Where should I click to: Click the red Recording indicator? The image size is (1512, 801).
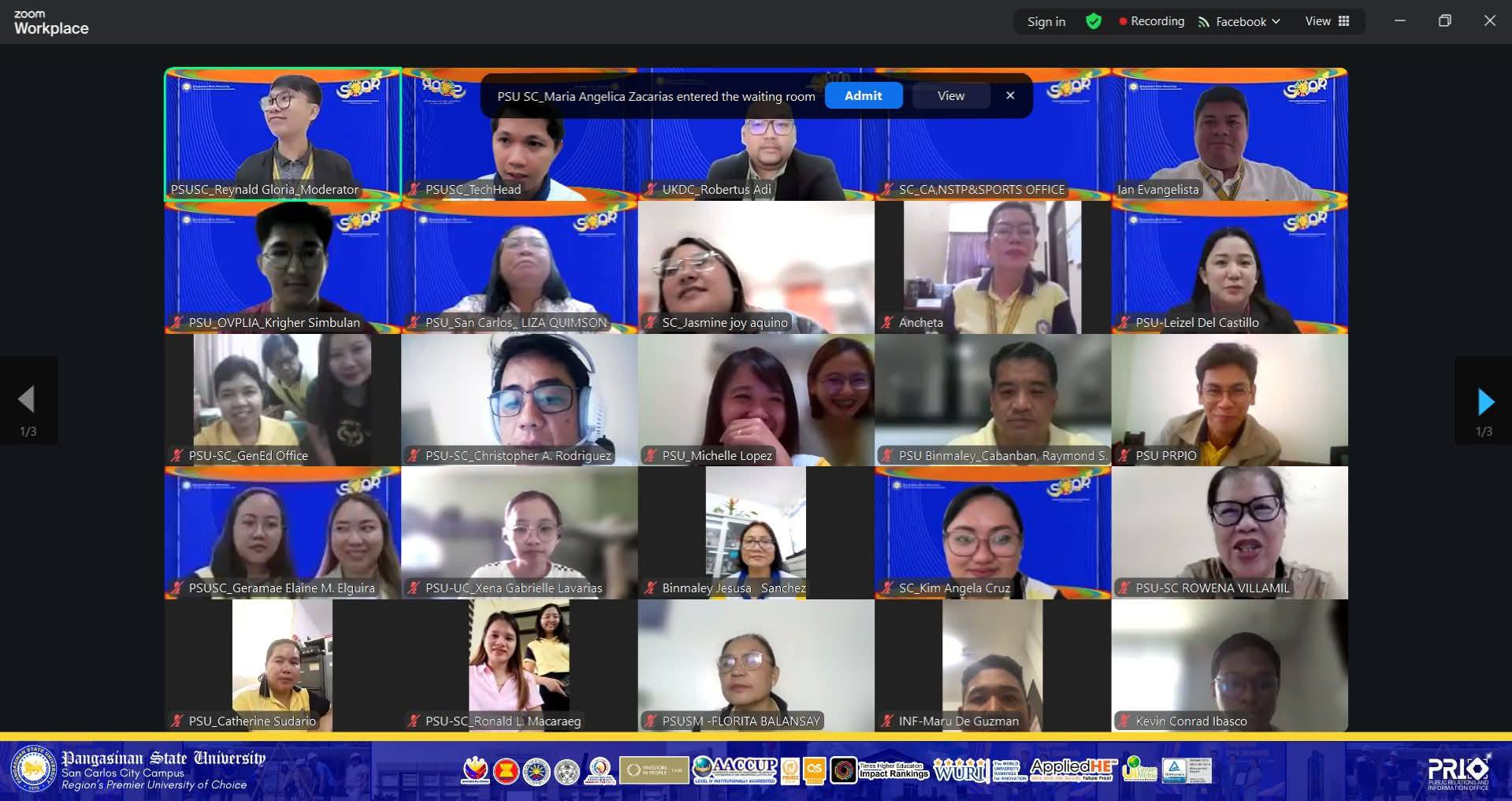(1151, 21)
